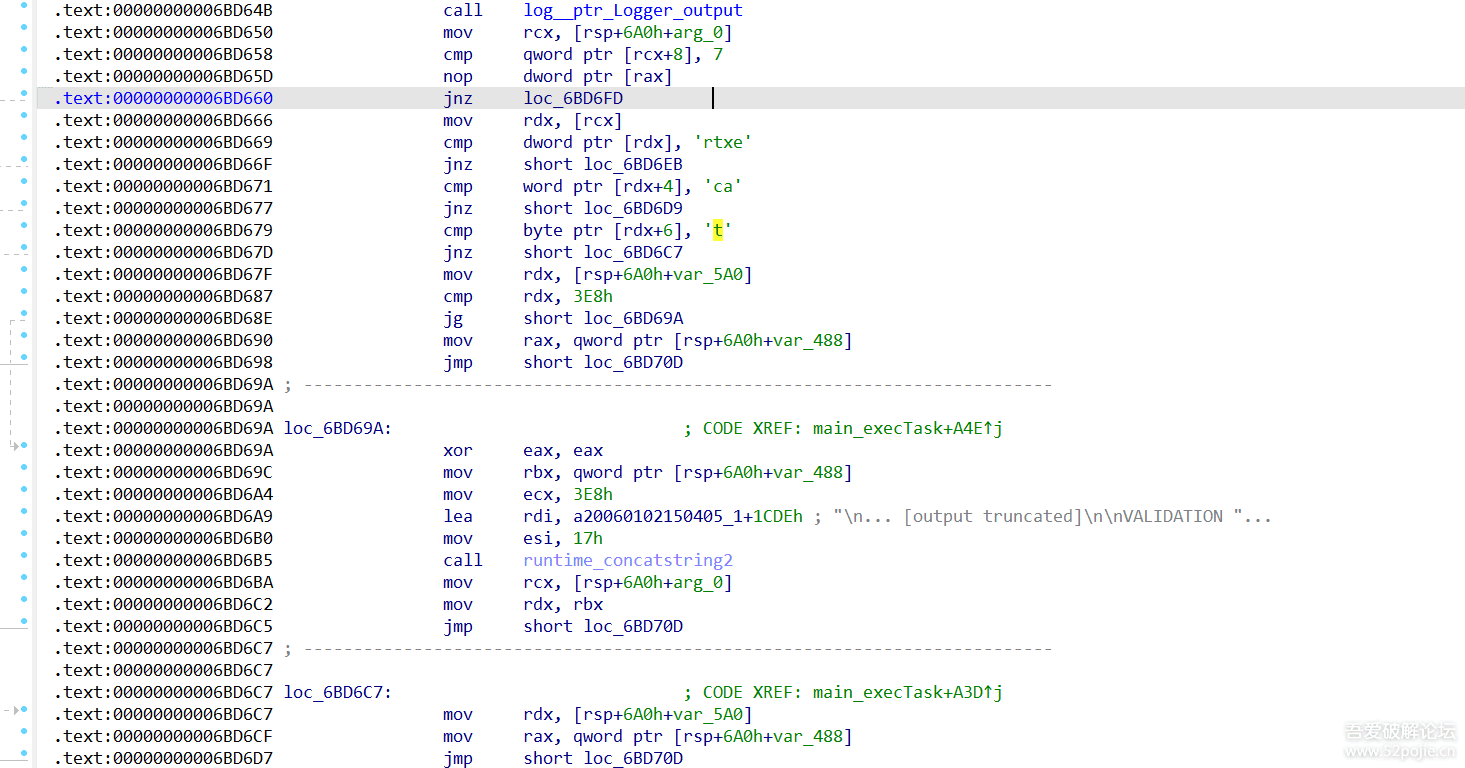Select the loc_6BD69A label definition
This screenshot has width=1465, height=768.
337,428
